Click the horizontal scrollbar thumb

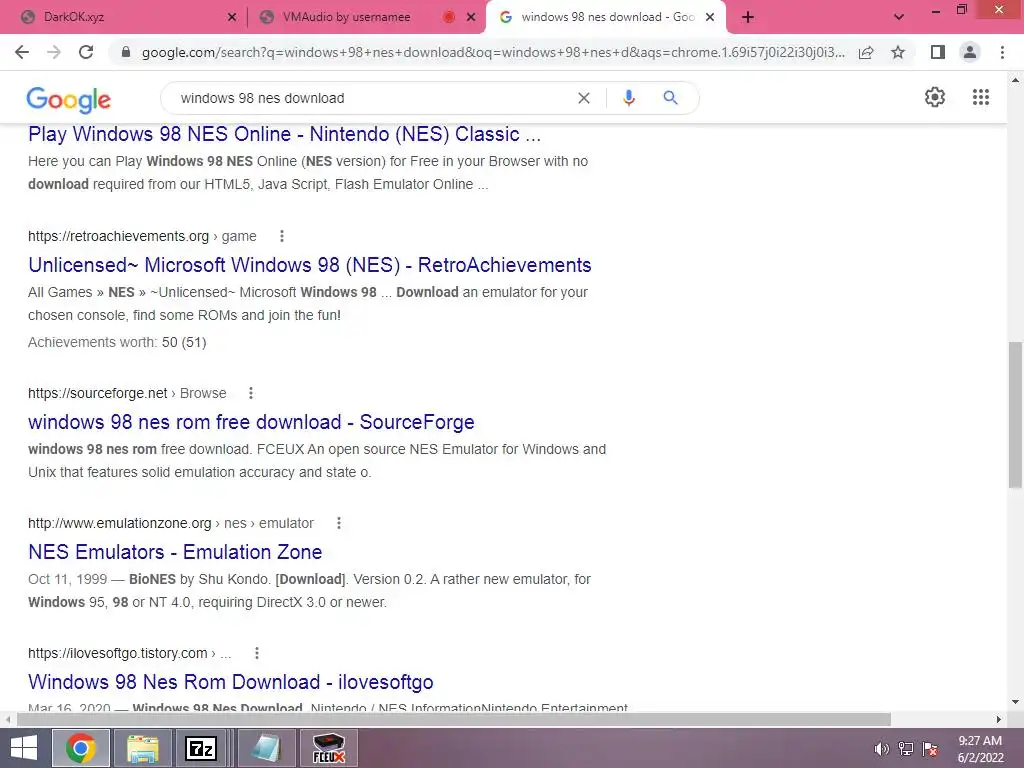point(454,719)
